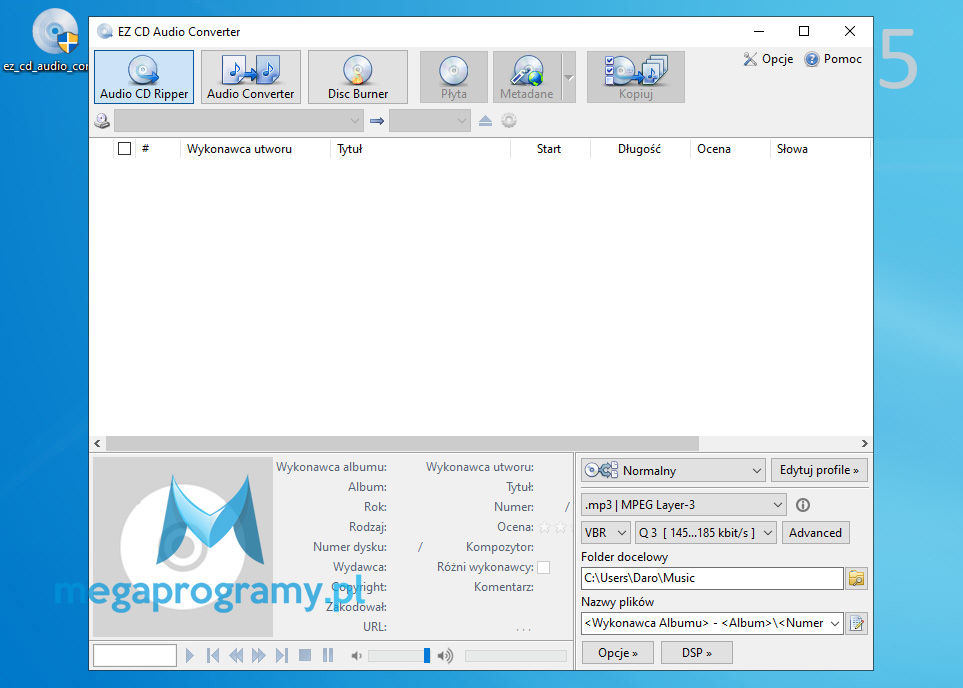The height and width of the screenshot is (688, 963).
Task: Click the volume slider
Action: click(x=399, y=656)
